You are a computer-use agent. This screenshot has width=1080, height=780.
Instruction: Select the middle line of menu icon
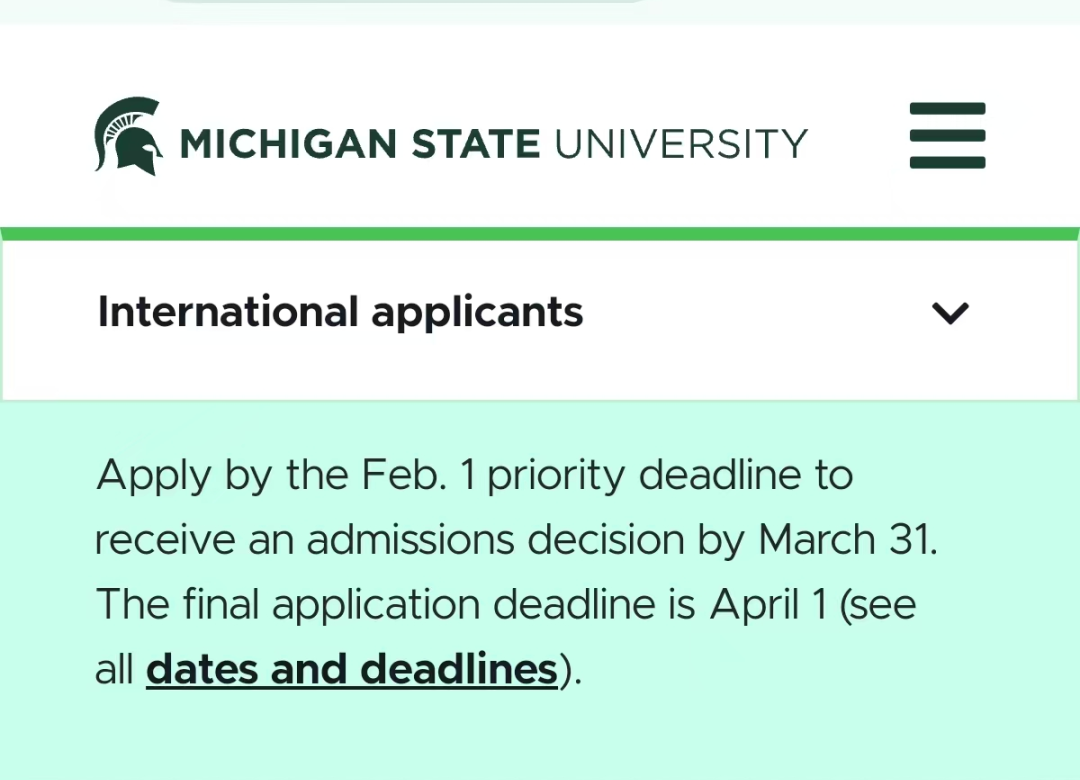pos(947,136)
